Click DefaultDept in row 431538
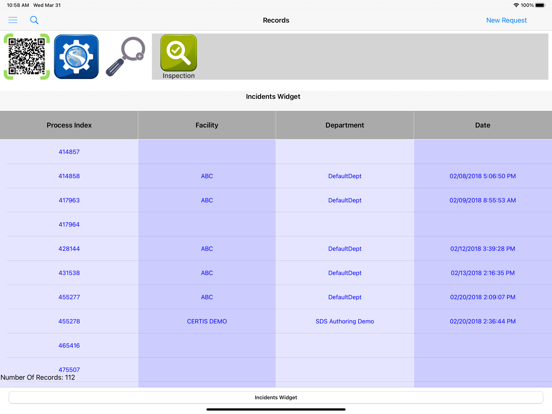The width and height of the screenshot is (552, 414). click(345, 273)
